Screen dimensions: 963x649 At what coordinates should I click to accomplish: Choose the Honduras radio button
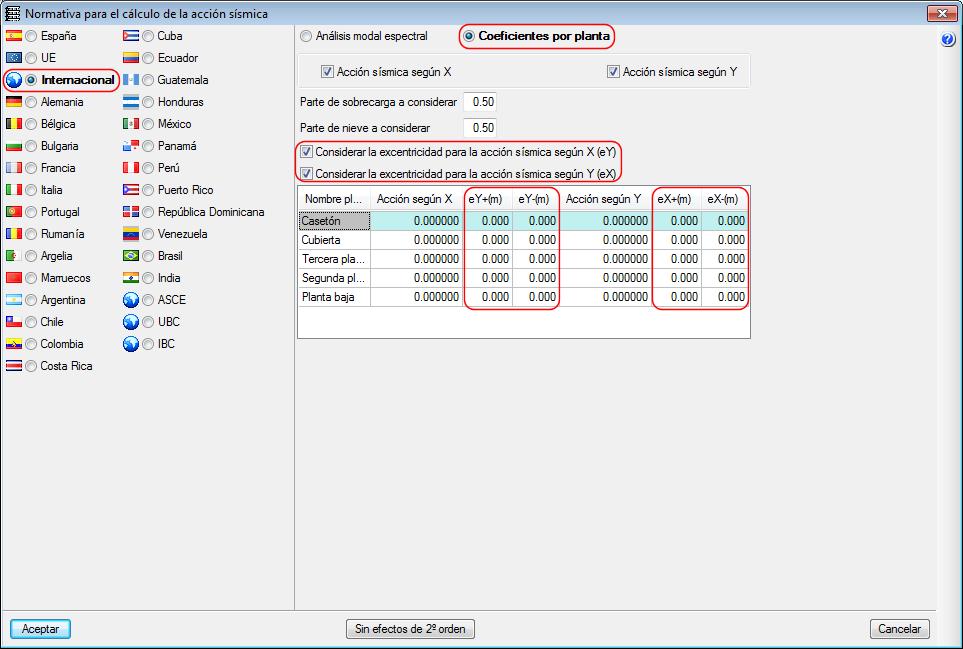click(148, 102)
